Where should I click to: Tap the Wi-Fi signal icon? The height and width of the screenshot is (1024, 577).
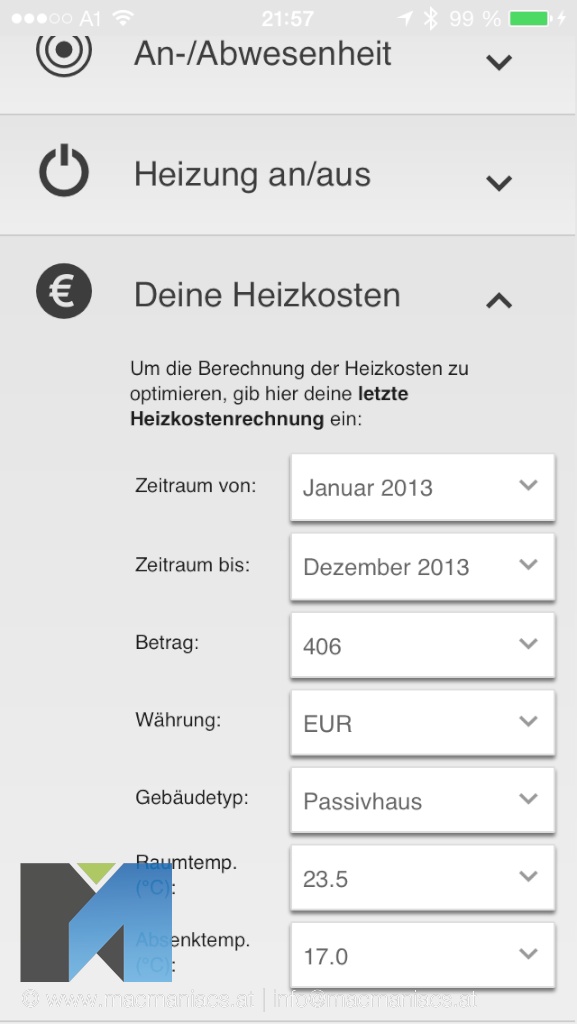pyautogui.click(x=123, y=18)
